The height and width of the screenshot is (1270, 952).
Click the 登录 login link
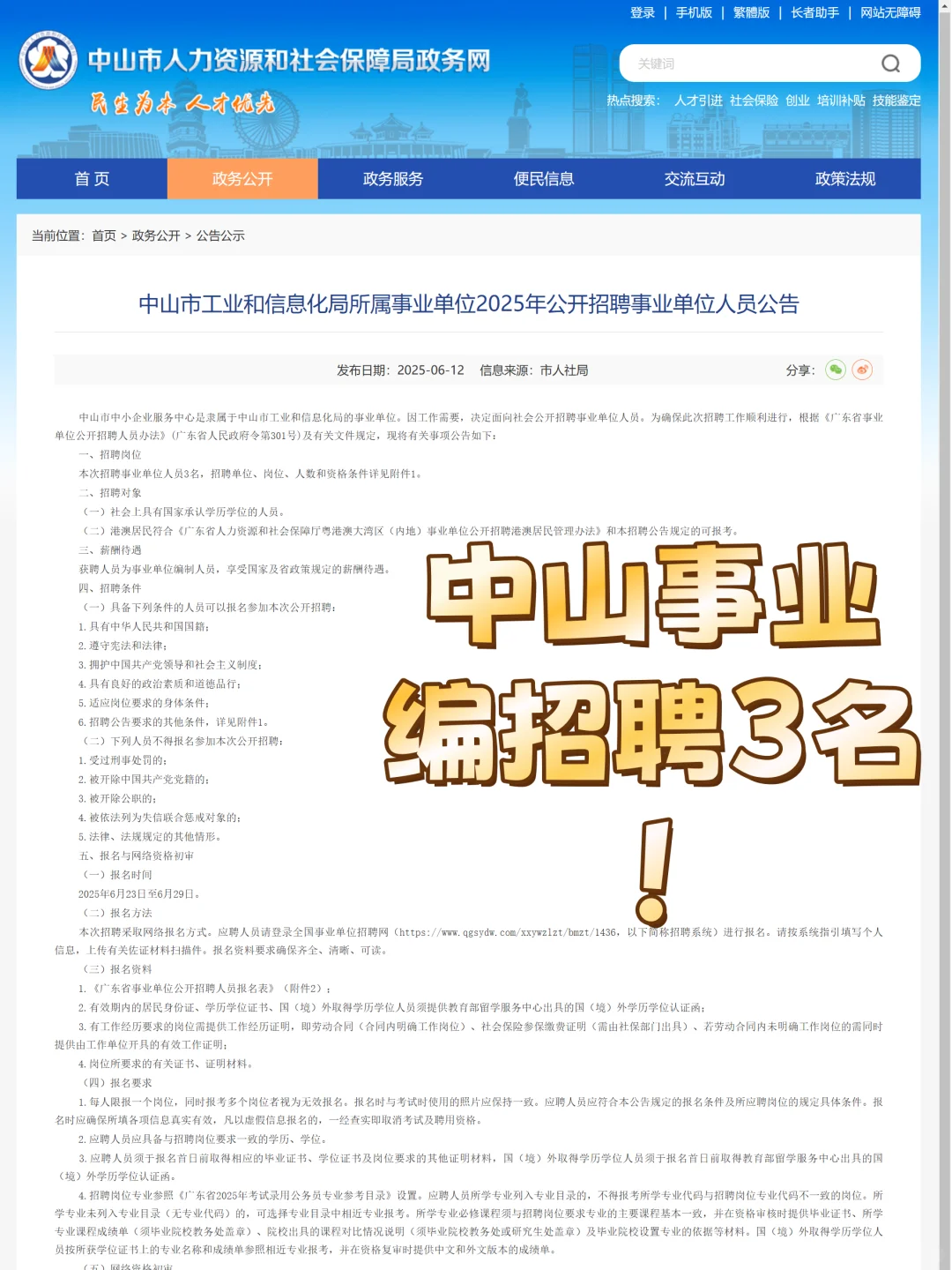643,13
